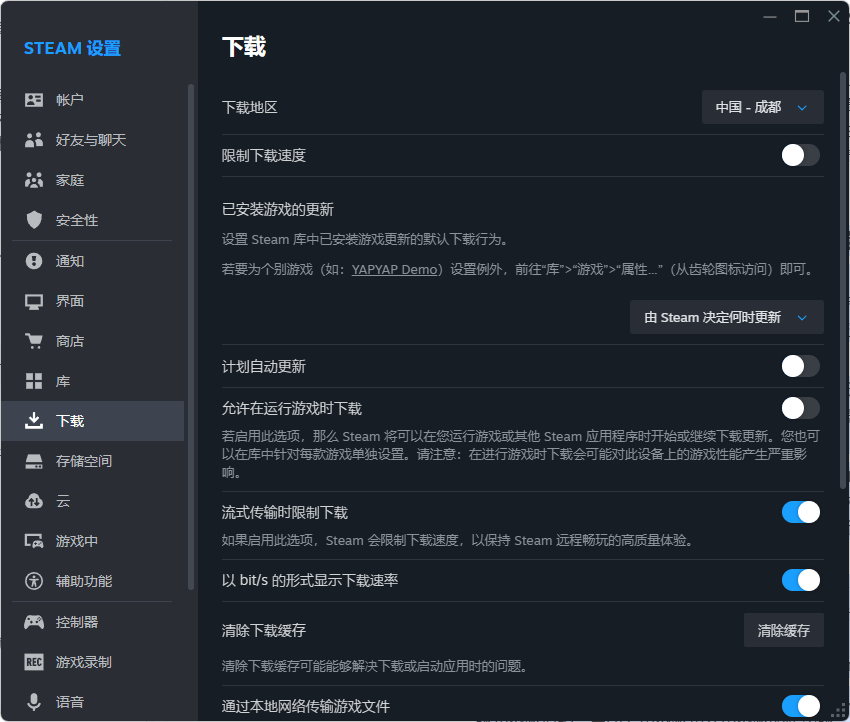Open the 辅助功能 settings page
Screen dimensions: 850x722
pyautogui.click(x=84, y=581)
